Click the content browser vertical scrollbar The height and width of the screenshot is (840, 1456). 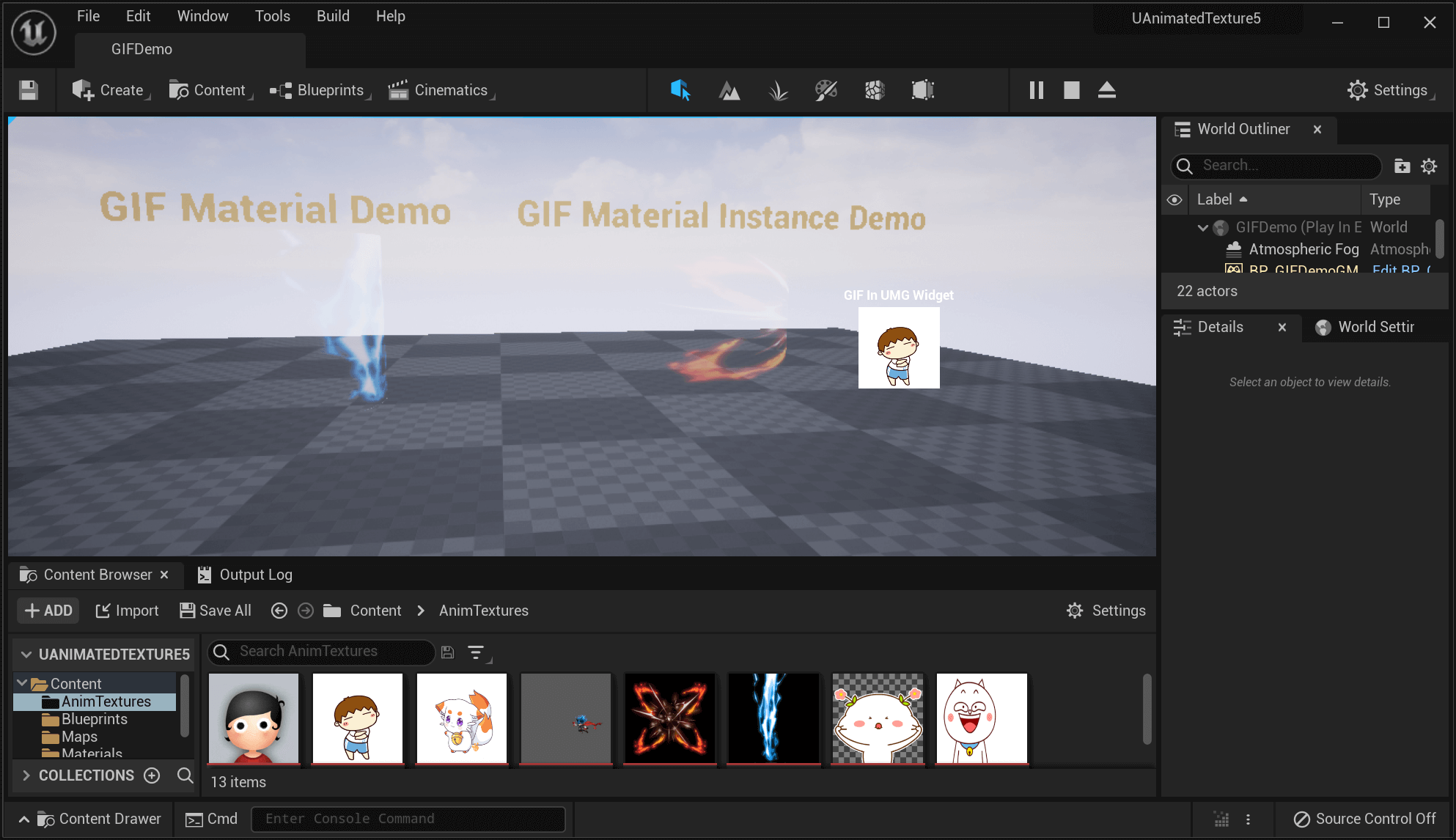tap(1147, 710)
